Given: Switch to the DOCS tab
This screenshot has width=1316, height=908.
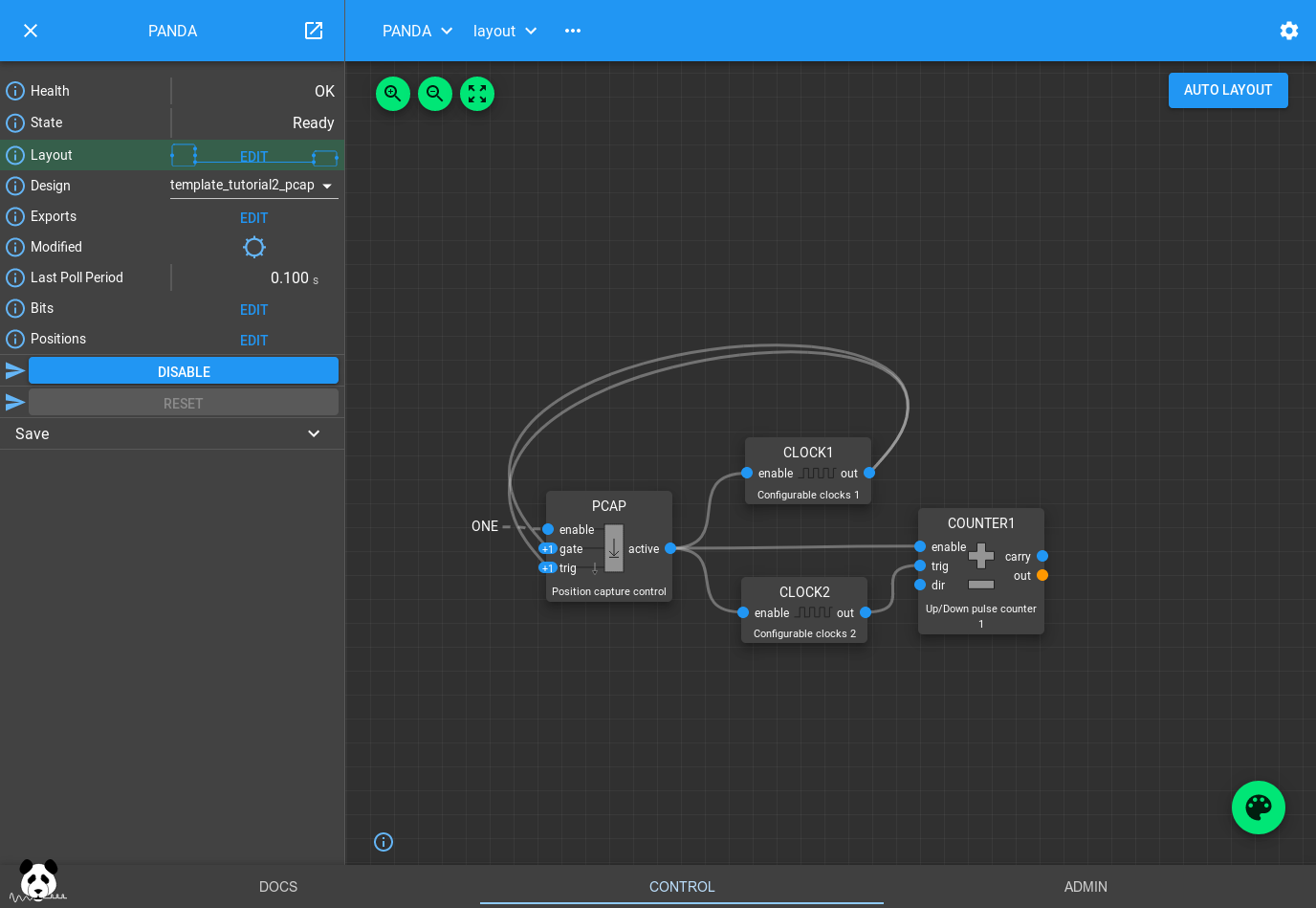Looking at the screenshot, I should click(x=278, y=887).
